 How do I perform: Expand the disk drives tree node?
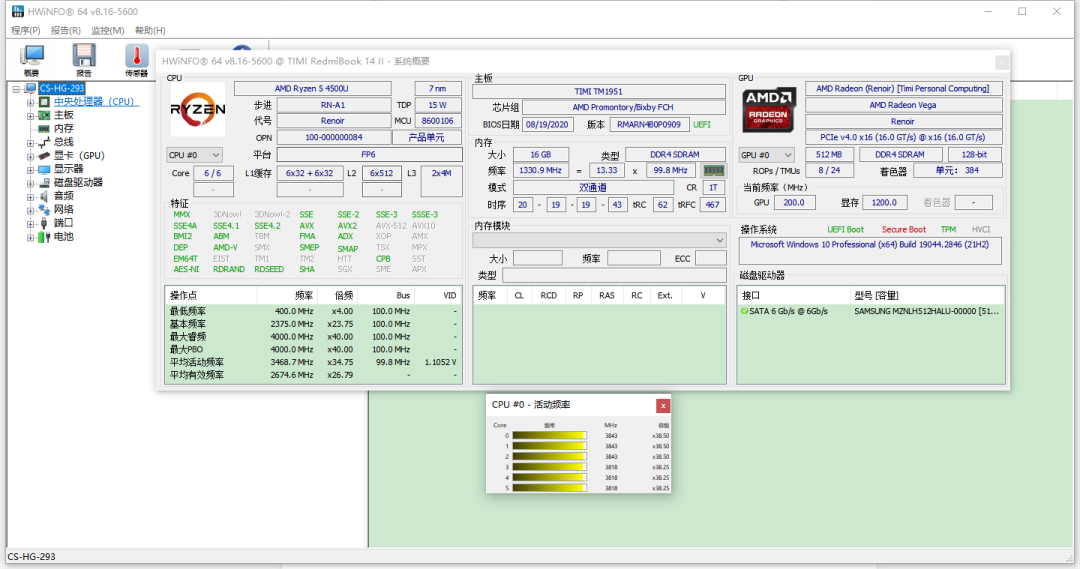click(x=30, y=183)
